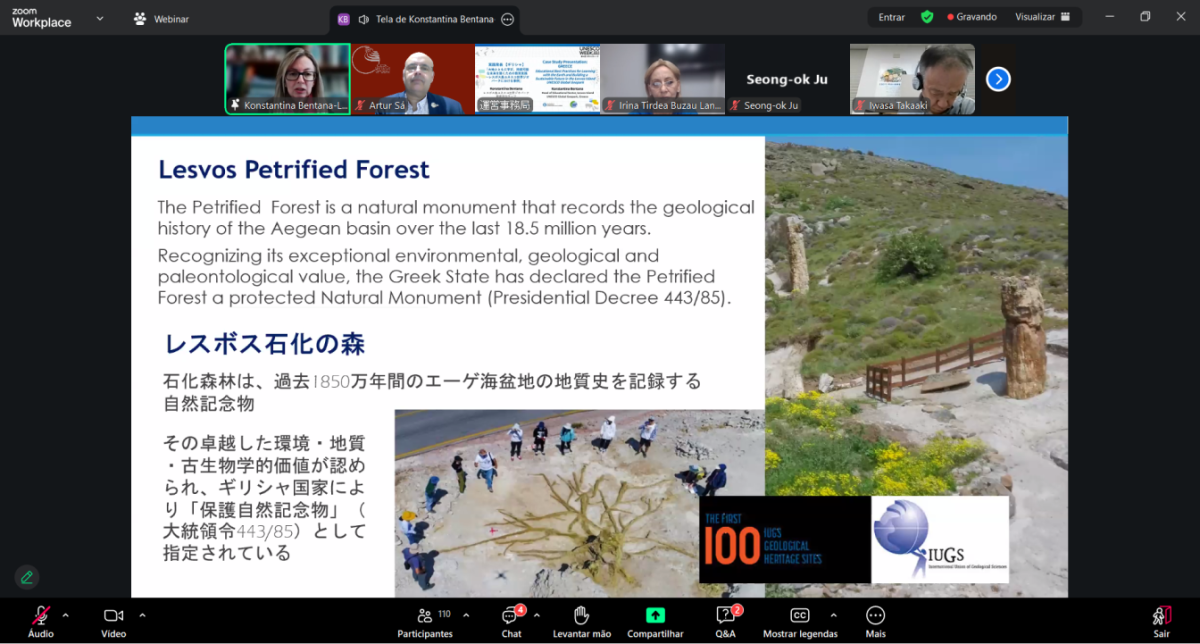
Task: Open the Visualizar view menu
Action: pos(1042,17)
